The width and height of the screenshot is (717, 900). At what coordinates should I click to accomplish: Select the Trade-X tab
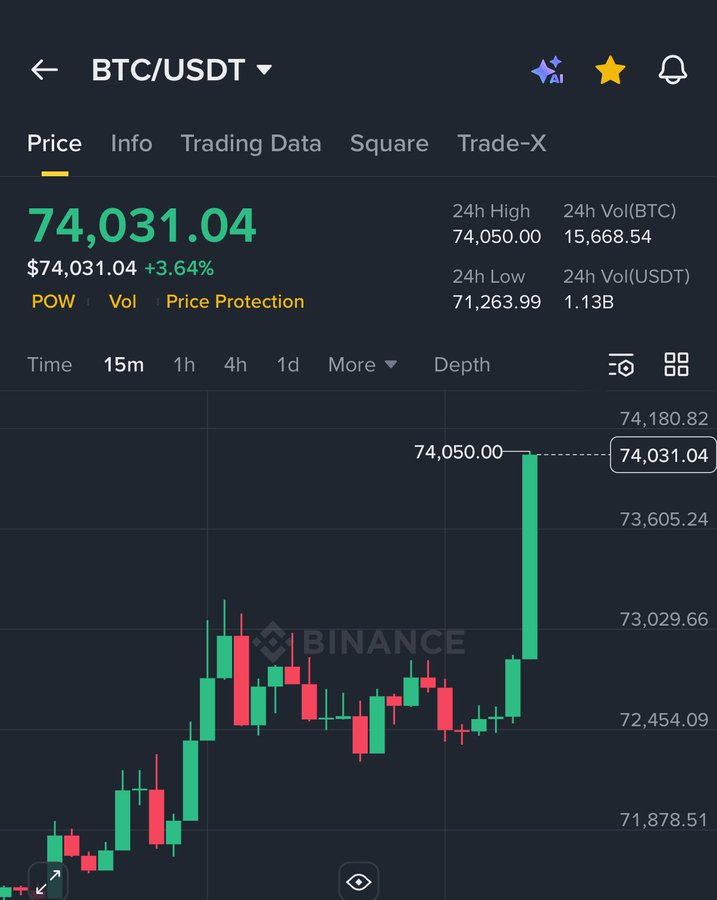502,143
